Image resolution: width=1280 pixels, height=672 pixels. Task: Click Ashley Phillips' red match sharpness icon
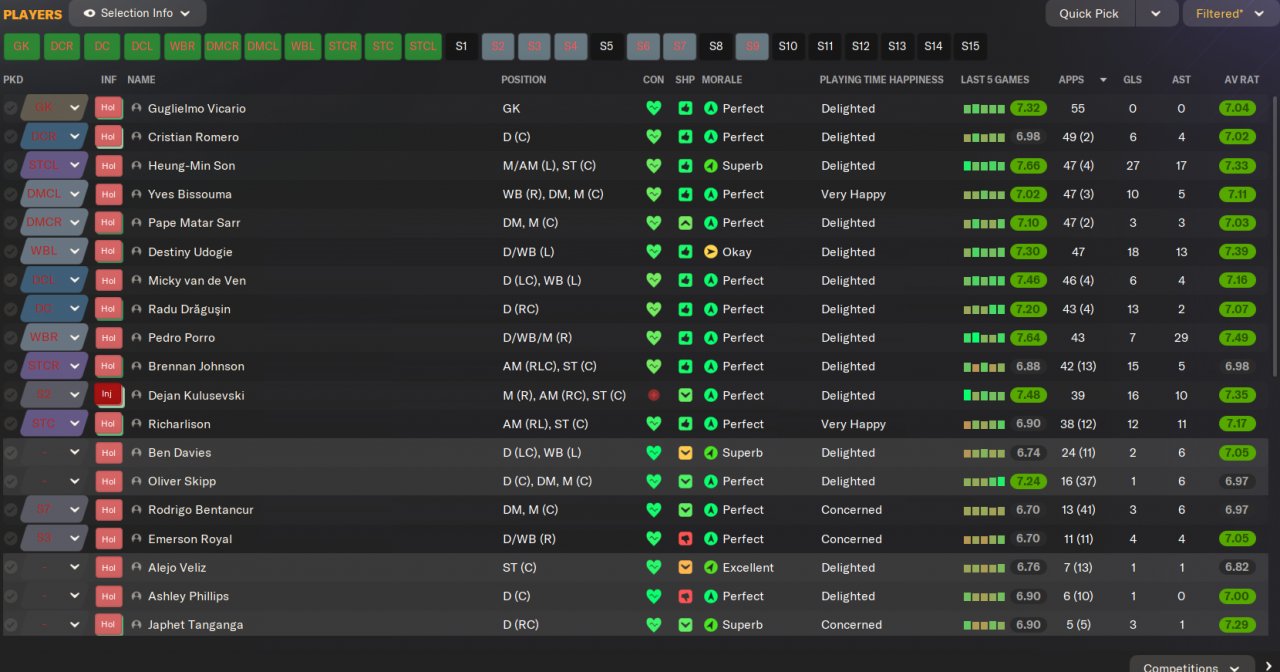point(685,596)
